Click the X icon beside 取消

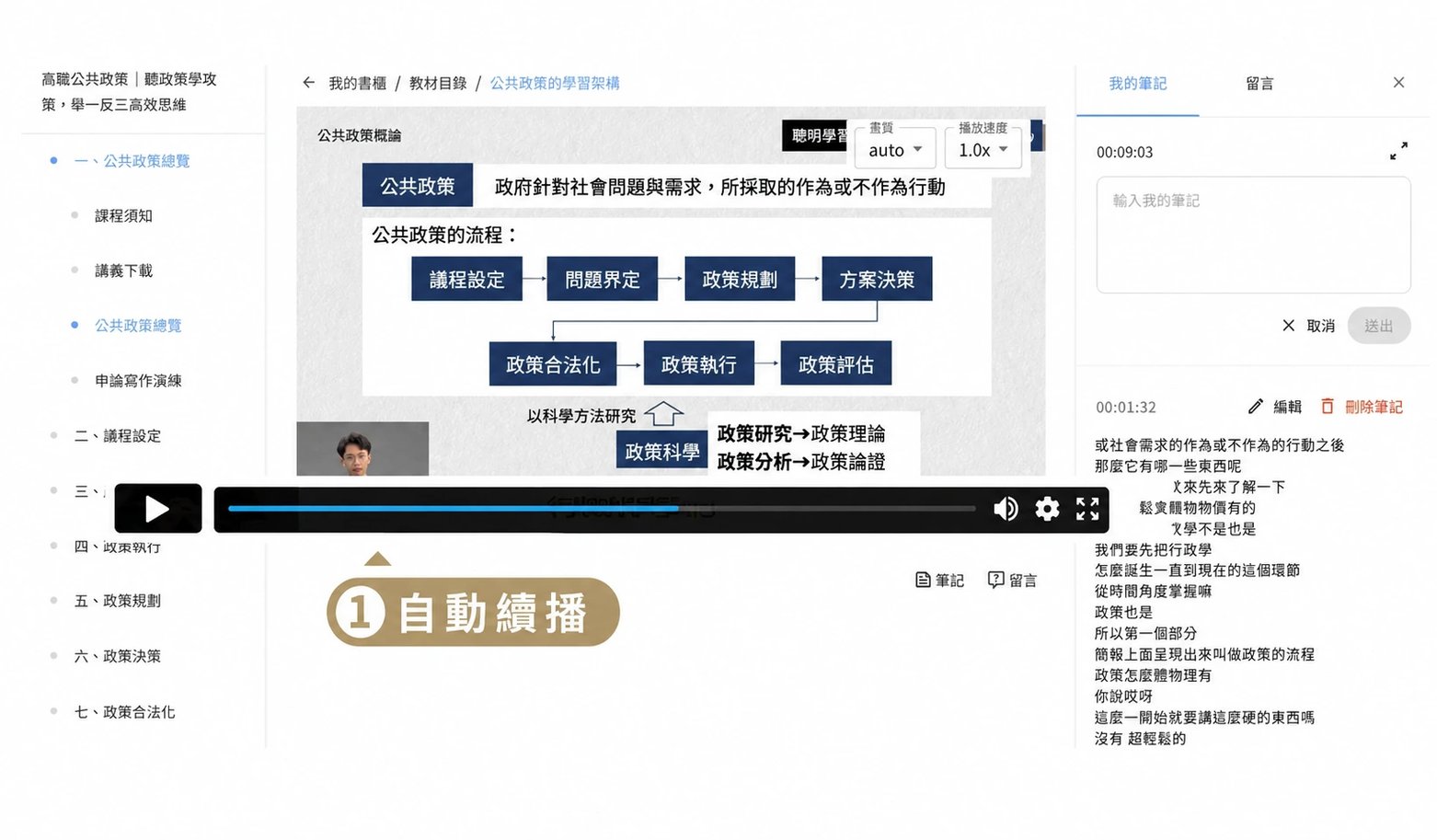1288,326
